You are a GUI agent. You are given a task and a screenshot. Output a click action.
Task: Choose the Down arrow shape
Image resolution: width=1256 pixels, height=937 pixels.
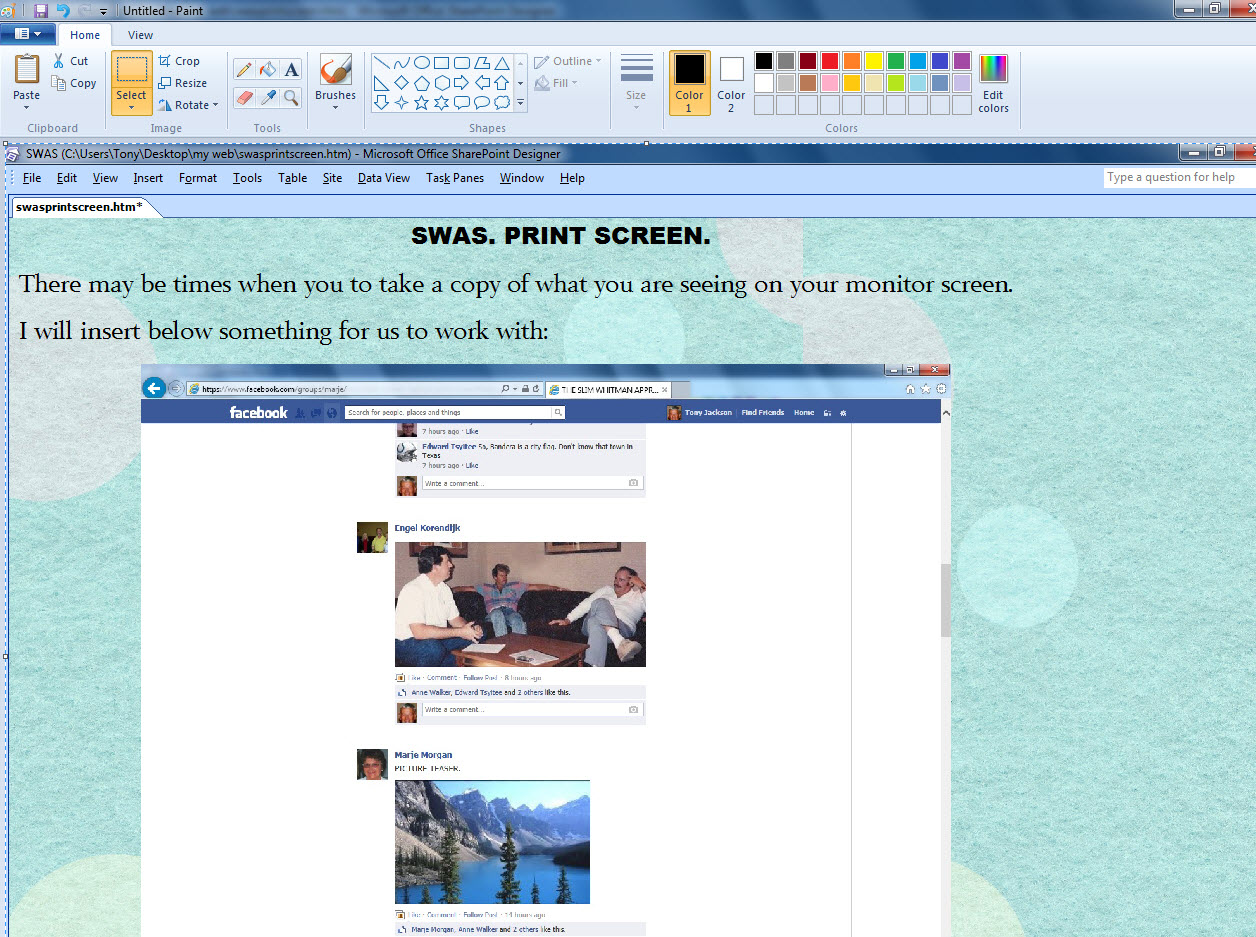tap(381, 102)
